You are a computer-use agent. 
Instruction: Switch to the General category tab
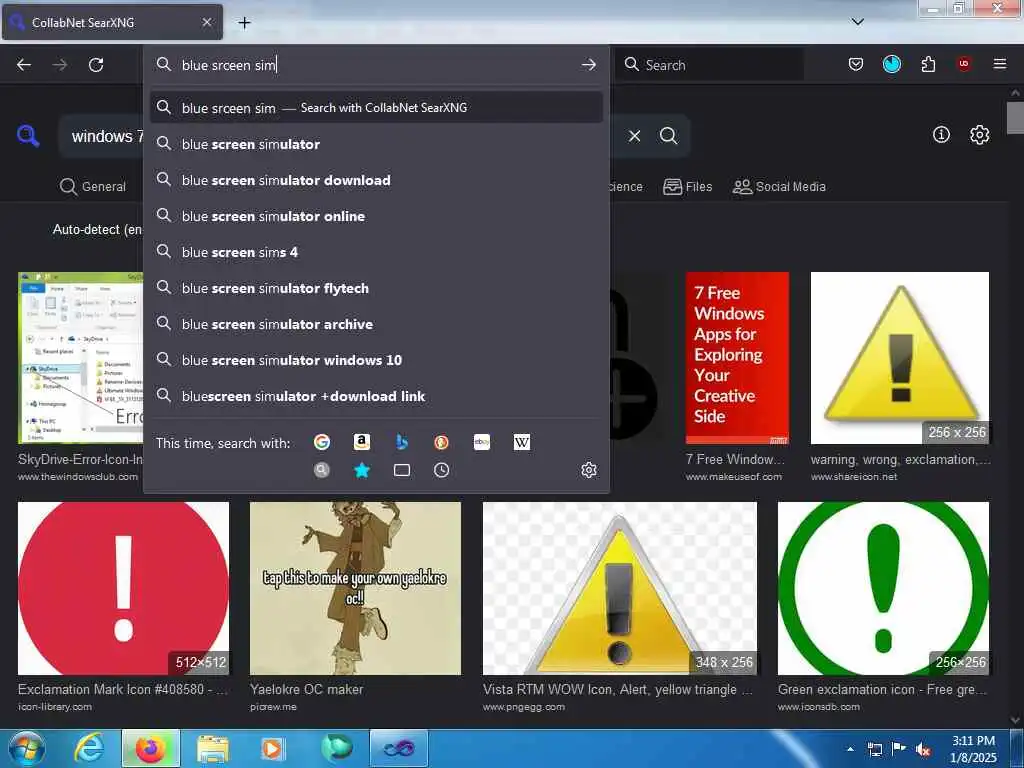tap(93, 187)
